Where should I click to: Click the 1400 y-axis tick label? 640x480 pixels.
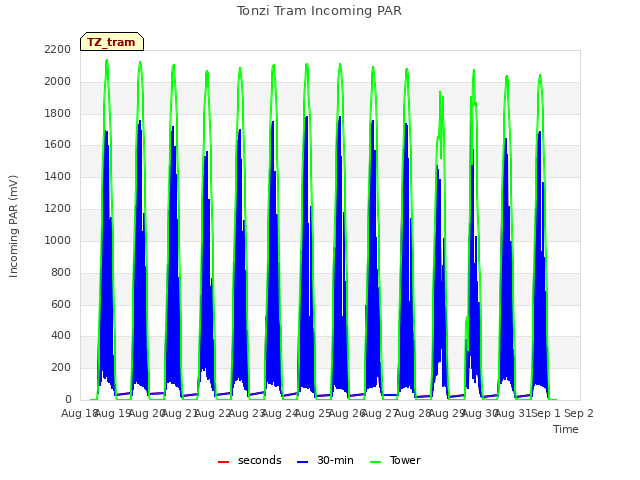[x=58, y=177]
